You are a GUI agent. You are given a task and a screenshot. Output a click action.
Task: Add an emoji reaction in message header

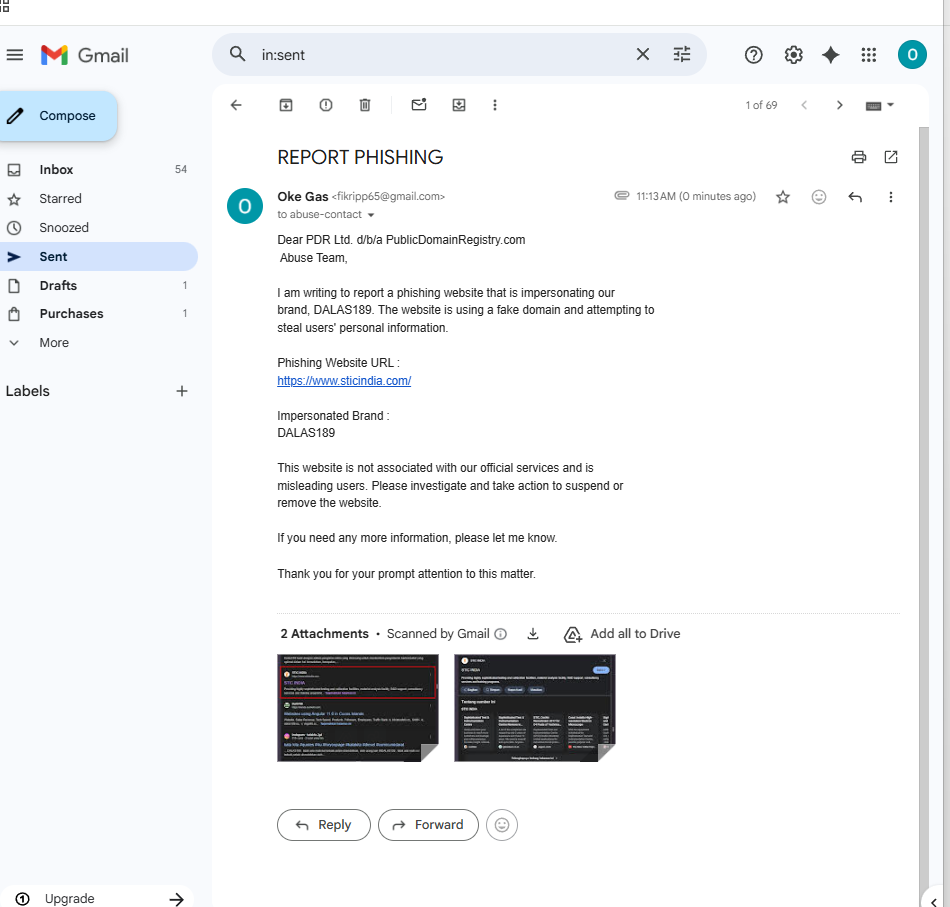(x=819, y=197)
